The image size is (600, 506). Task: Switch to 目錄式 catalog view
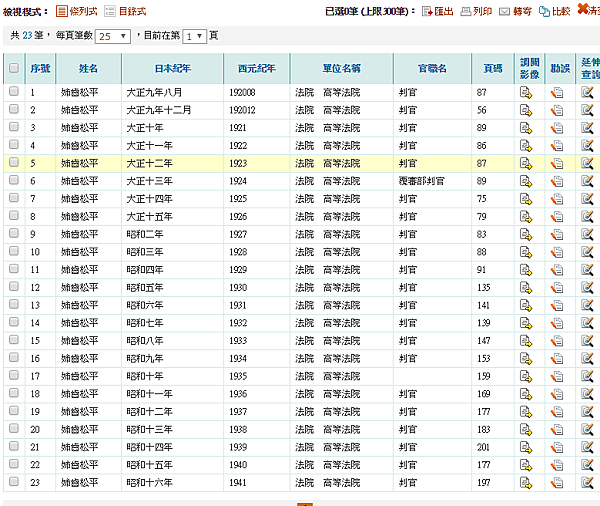[132, 11]
